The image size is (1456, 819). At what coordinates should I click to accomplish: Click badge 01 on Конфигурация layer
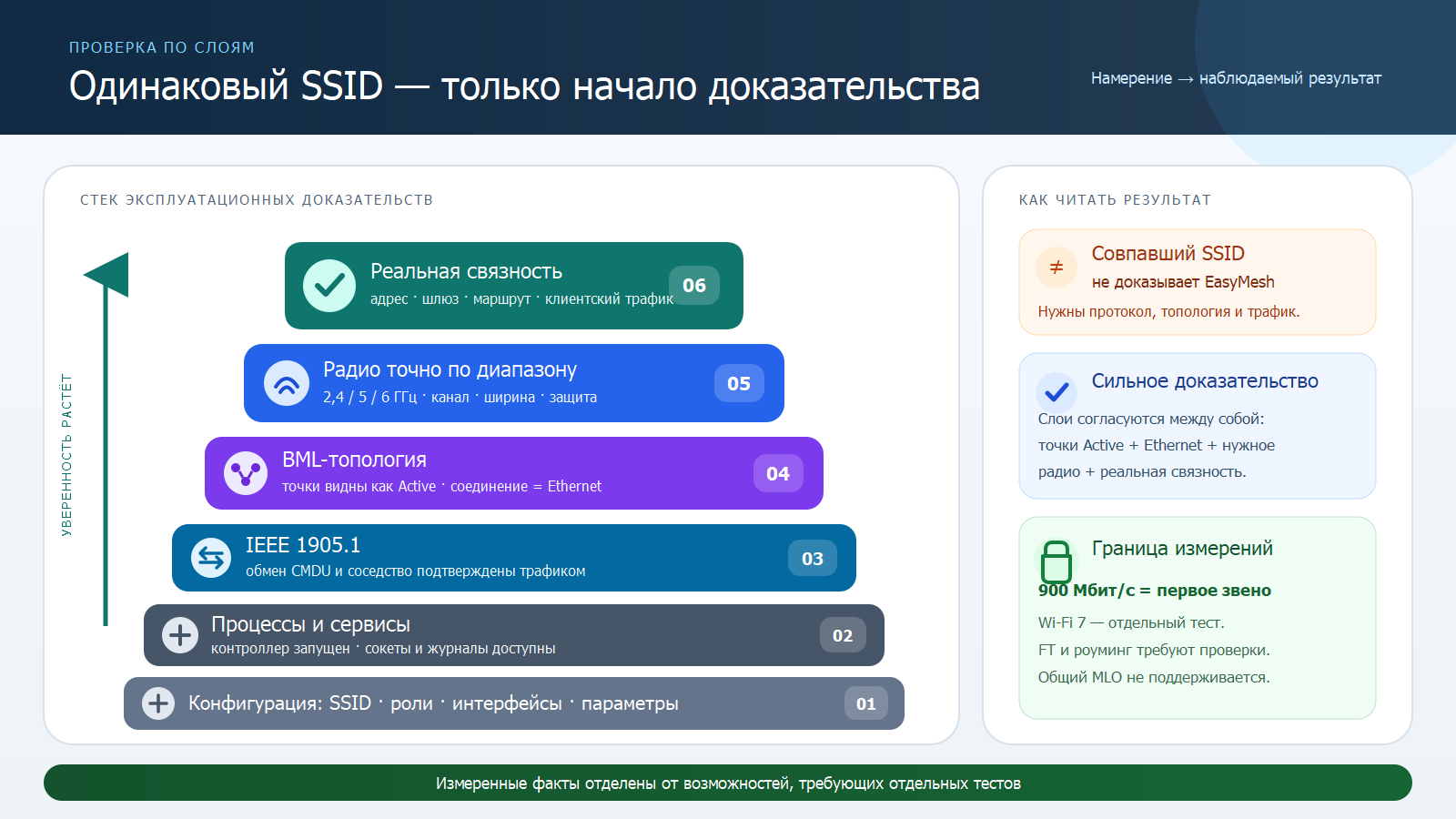point(866,703)
